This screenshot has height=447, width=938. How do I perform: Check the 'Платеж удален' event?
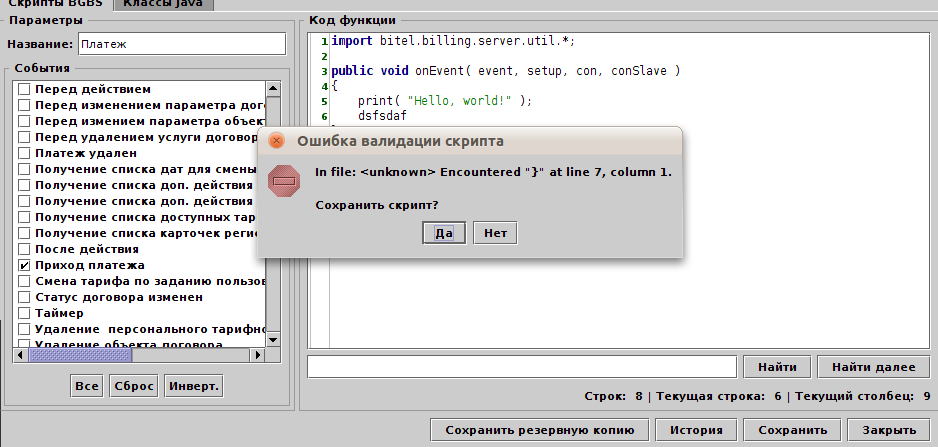[x=24, y=153]
